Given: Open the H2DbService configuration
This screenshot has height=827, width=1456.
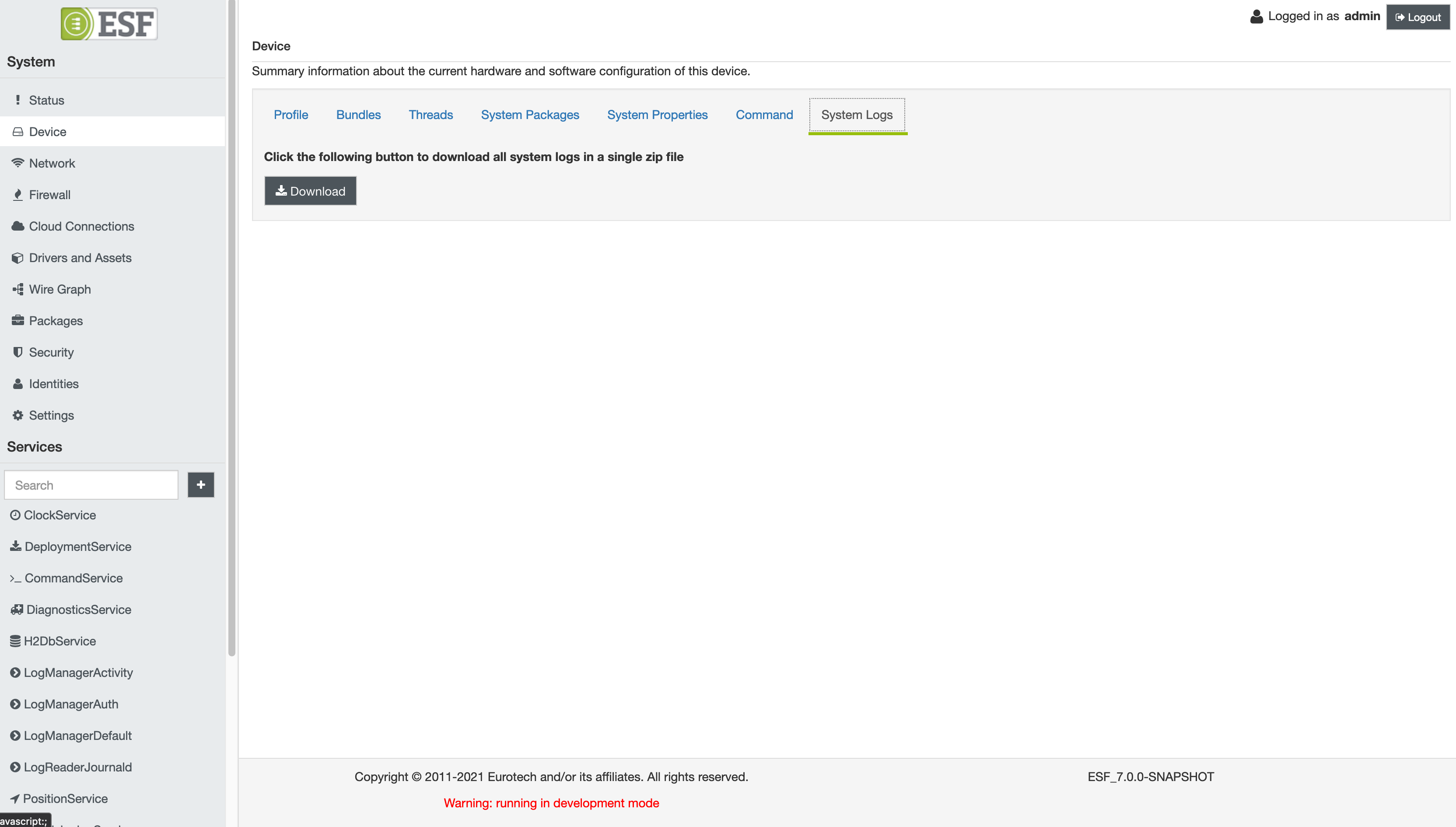Looking at the screenshot, I should (59, 641).
